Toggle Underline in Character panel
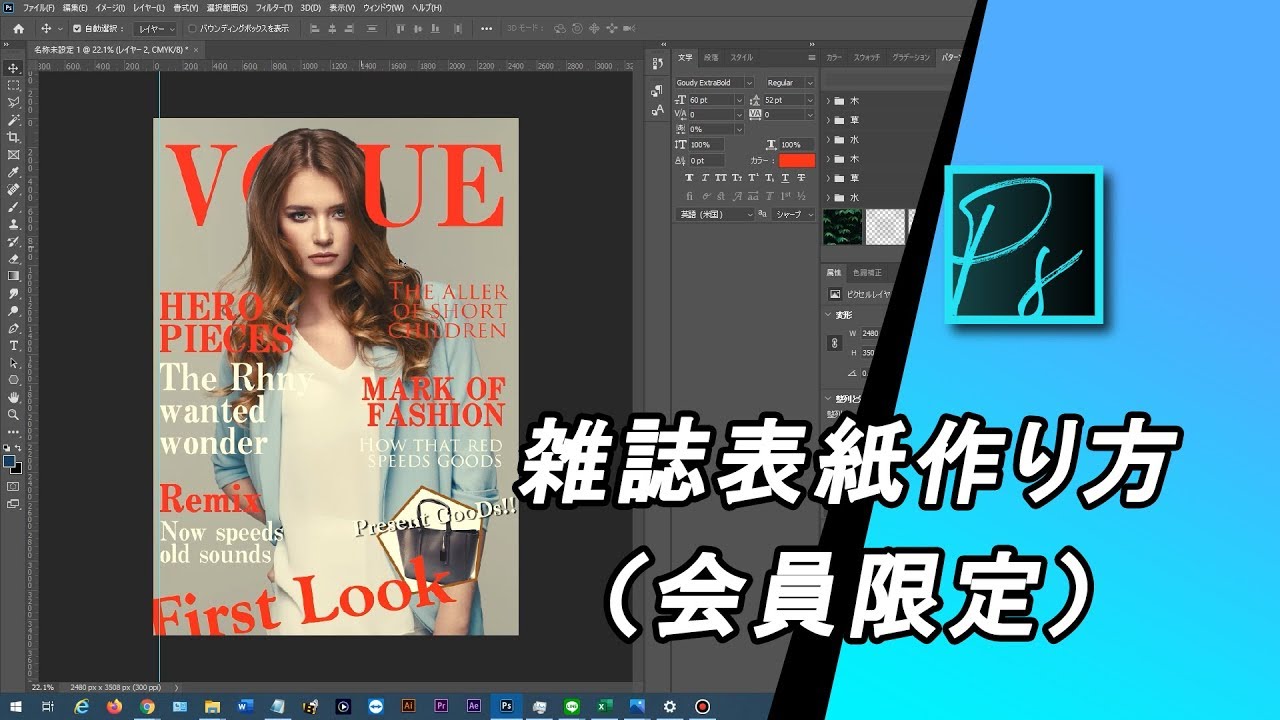The height and width of the screenshot is (720, 1280). (786, 178)
